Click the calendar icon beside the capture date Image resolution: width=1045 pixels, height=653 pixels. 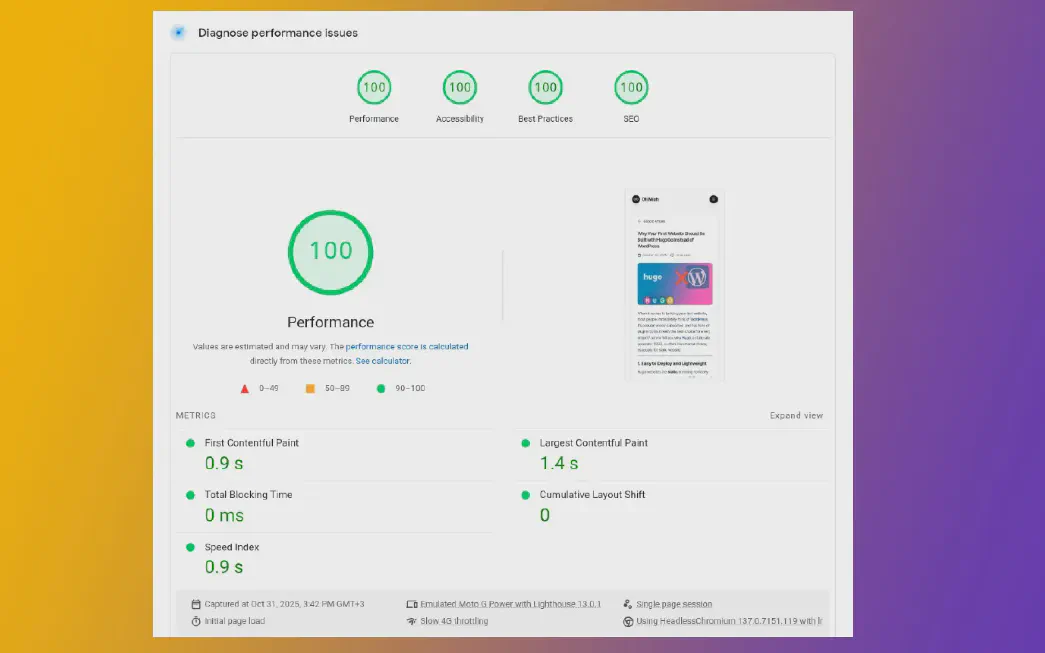tap(196, 604)
